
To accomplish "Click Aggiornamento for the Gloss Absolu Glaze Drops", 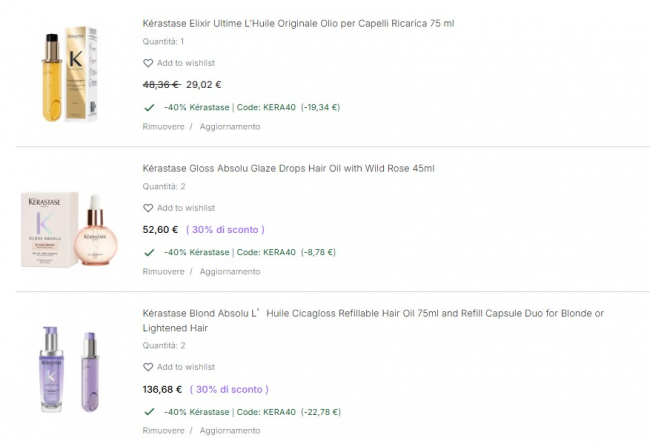I will [230, 272].
